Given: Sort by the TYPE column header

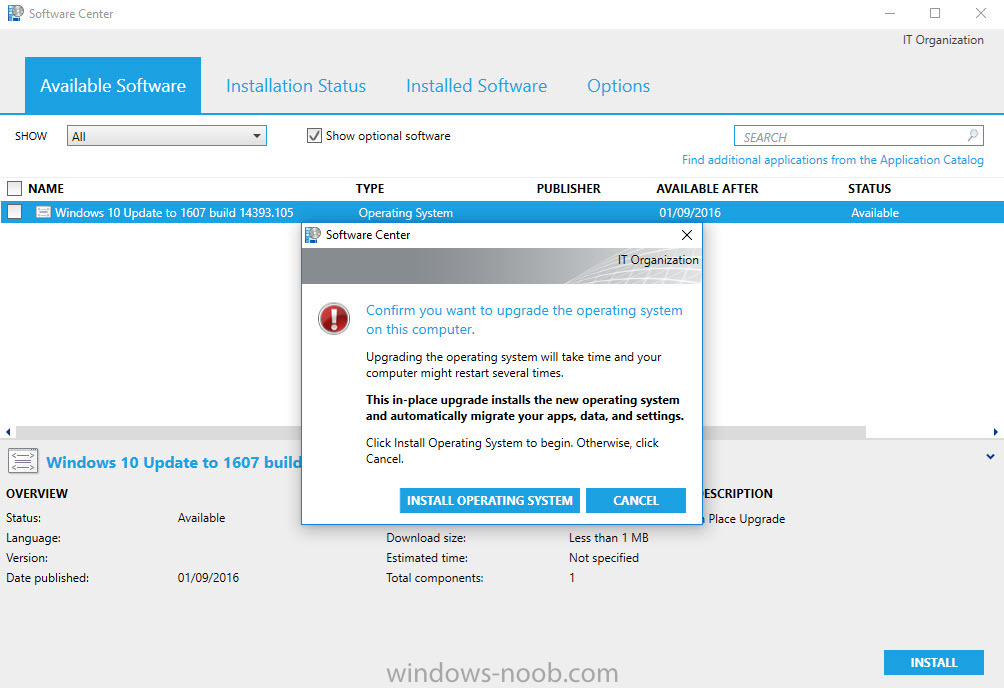Looking at the screenshot, I should [370, 188].
